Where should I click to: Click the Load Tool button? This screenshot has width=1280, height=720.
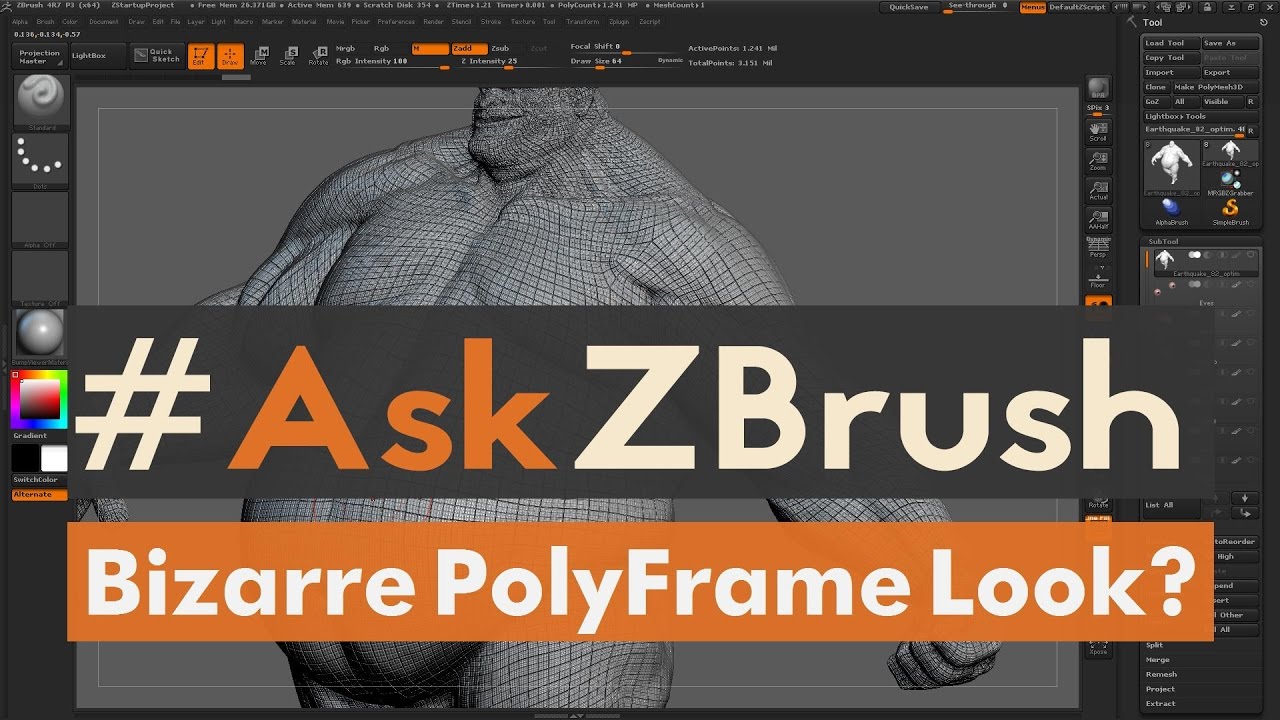[1171, 43]
